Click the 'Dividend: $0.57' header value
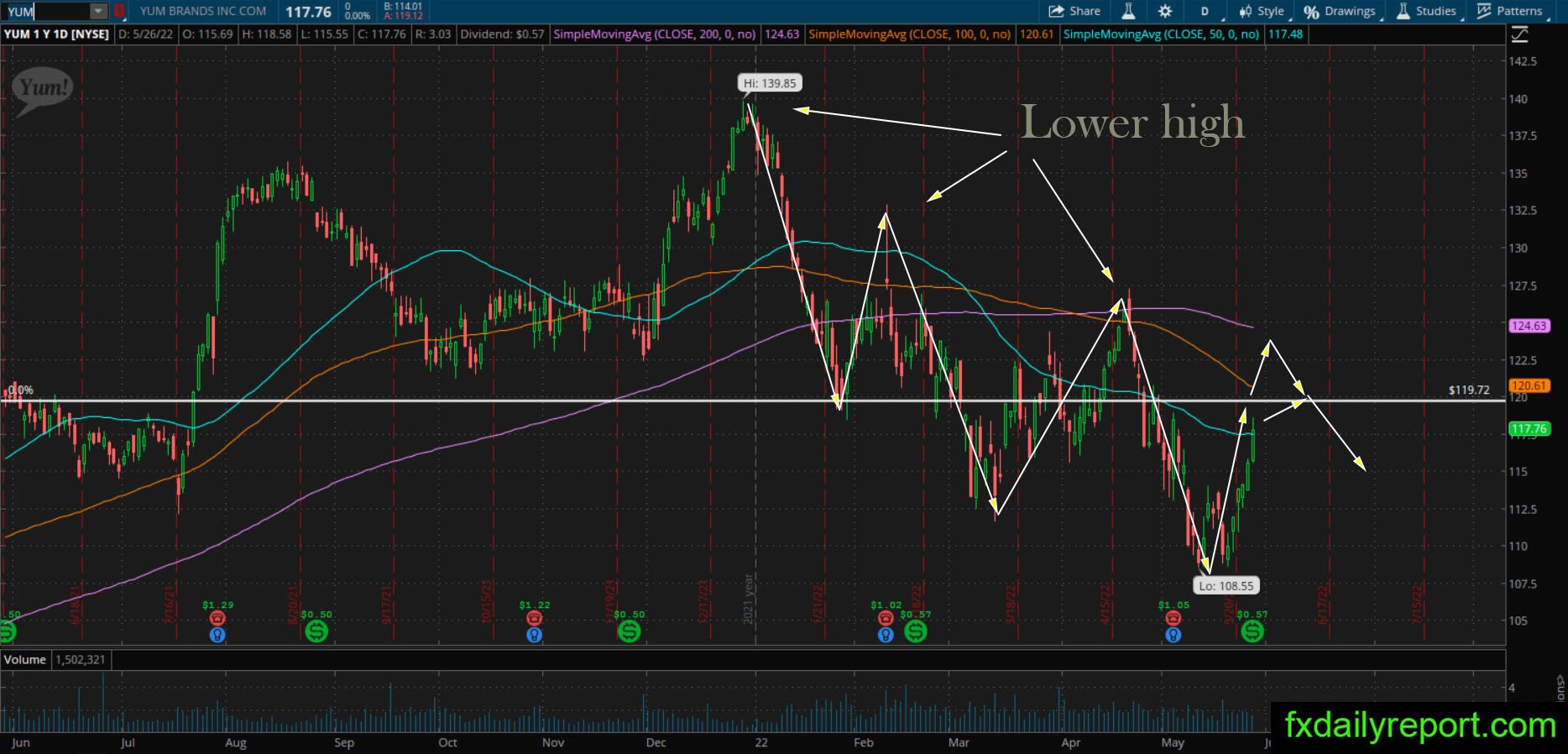Image resolution: width=1568 pixels, height=754 pixels. pyautogui.click(x=502, y=34)
